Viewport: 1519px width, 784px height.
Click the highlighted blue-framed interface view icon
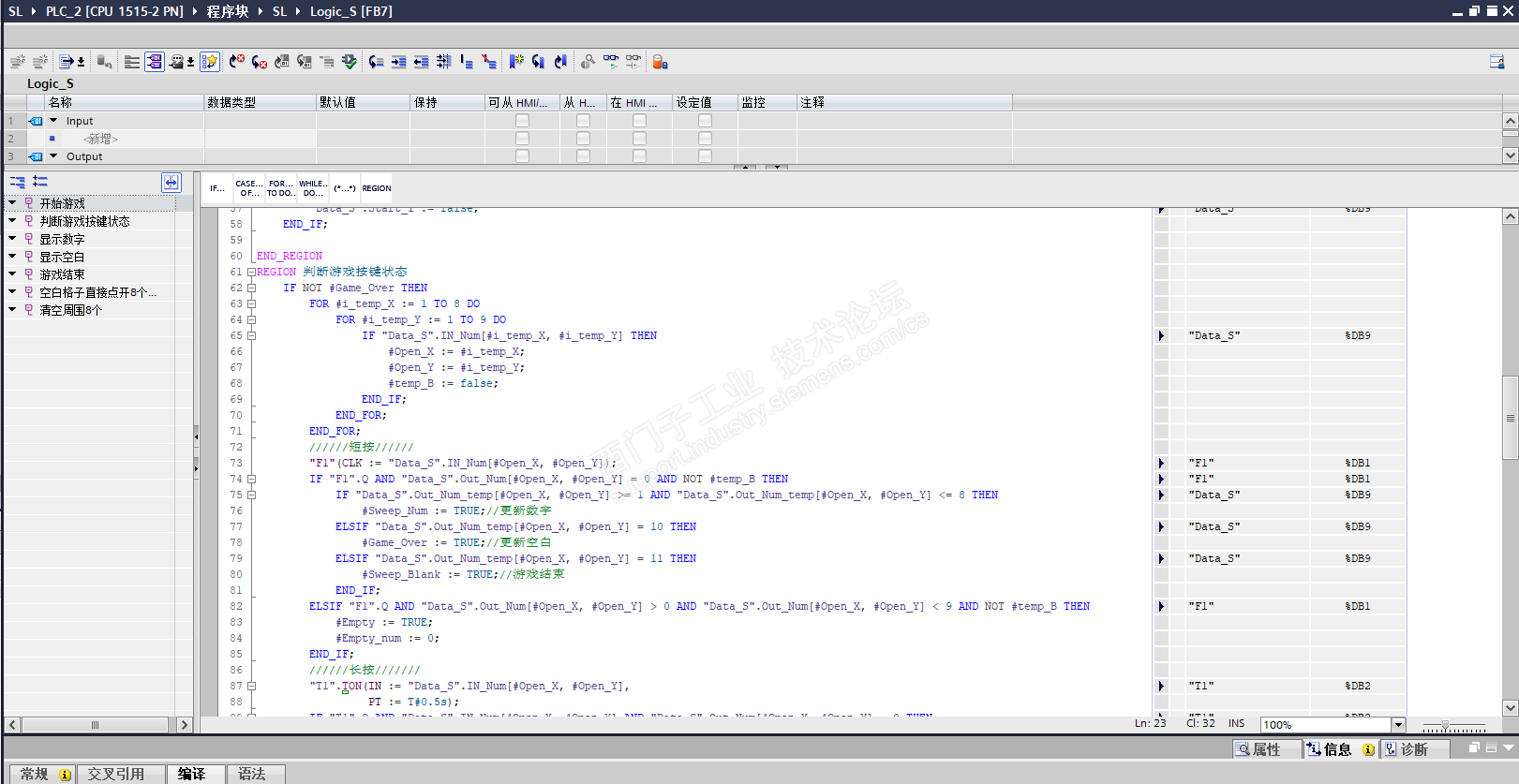[x=155, y=62]
